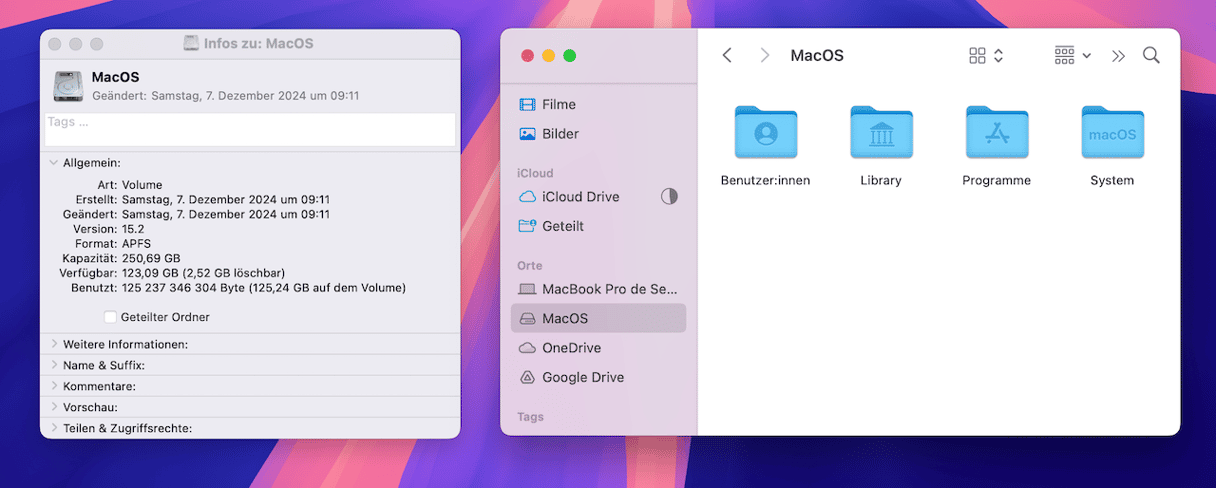The height and width of the screenshot is (488, 1216).
Task: Click the Tags input field
Action: (250, 129)
